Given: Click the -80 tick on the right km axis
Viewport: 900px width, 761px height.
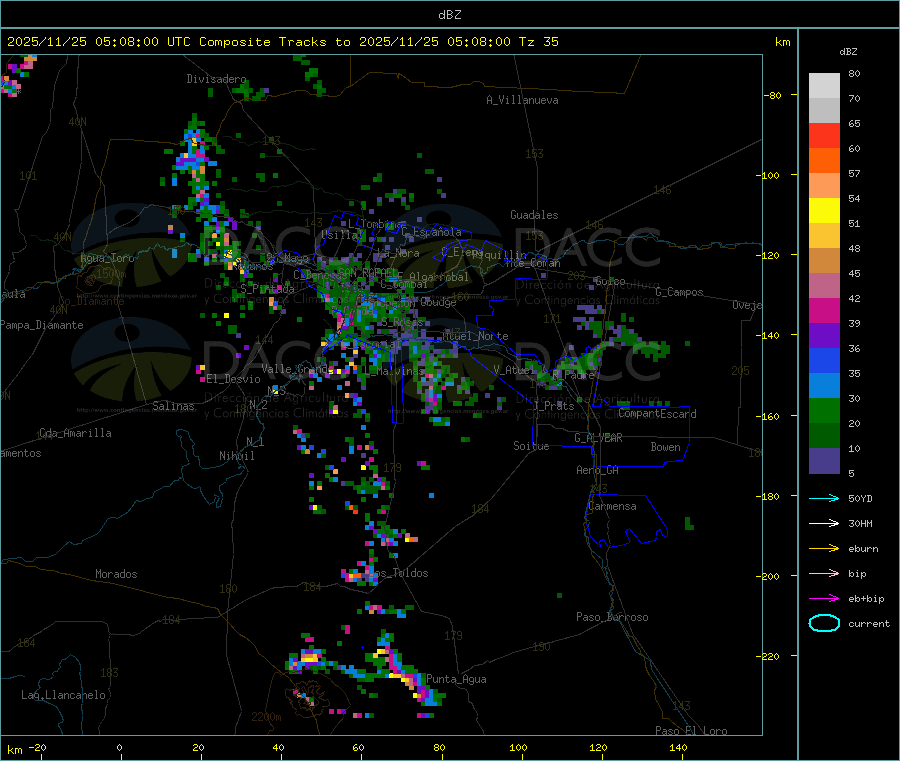Looking at the screenshot, I should coord(773,95).
